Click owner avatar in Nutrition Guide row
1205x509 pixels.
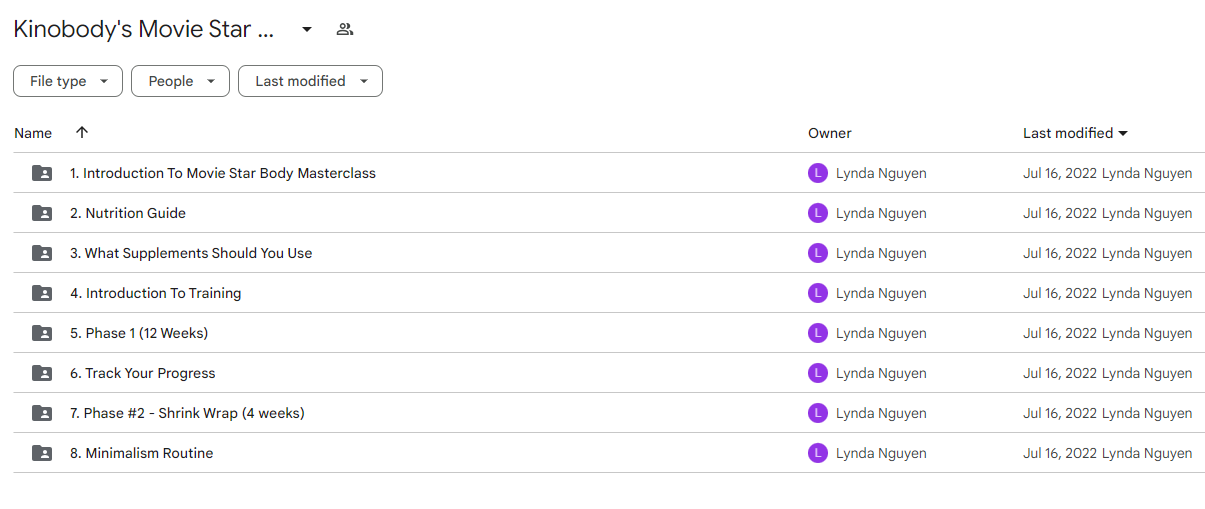(818, 213)
